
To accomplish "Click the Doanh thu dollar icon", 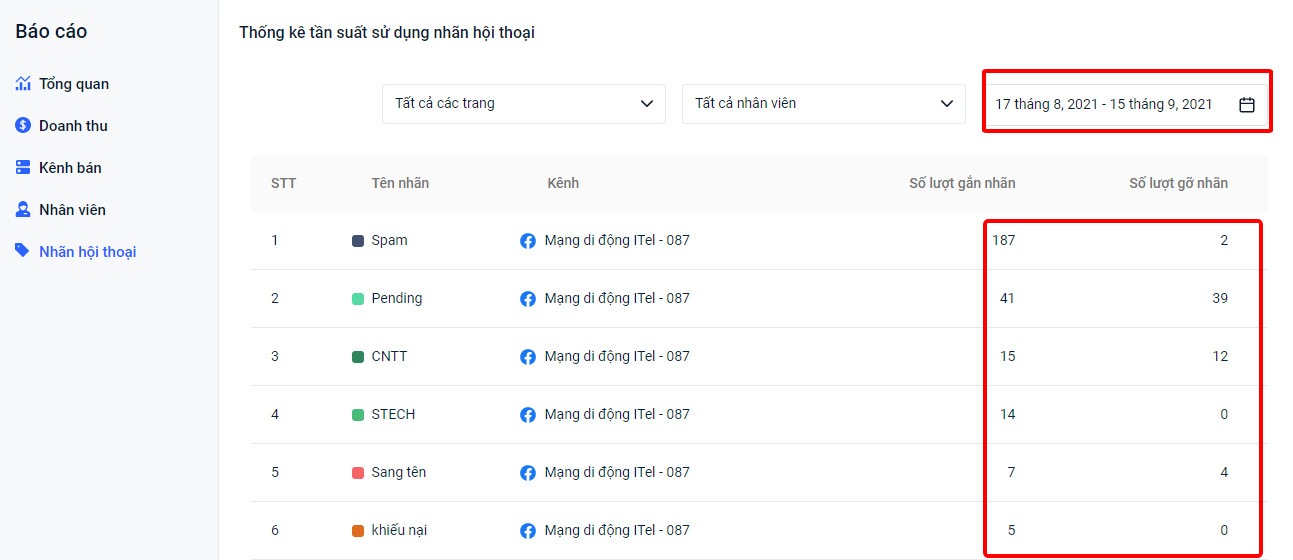I will (x=23, y=126).
